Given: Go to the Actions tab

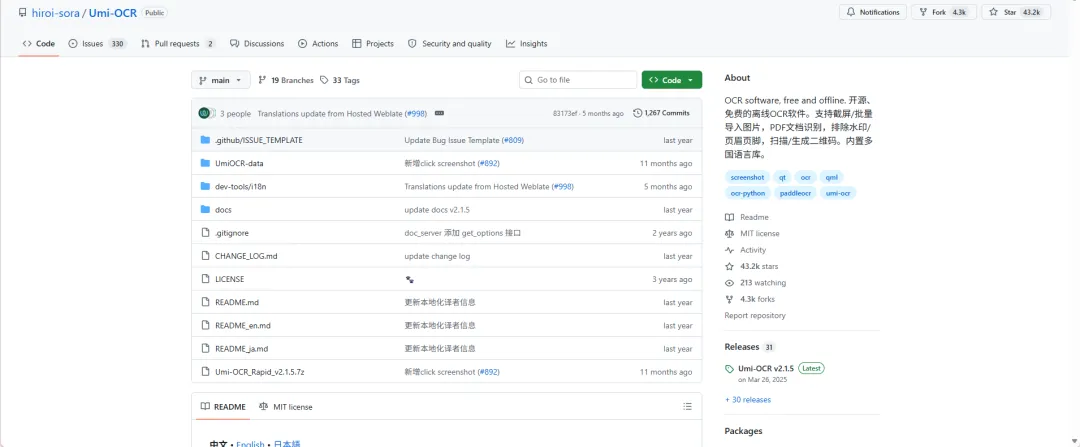Looking at the screenshot, I should pyautogui.click(x=318, y=43).
